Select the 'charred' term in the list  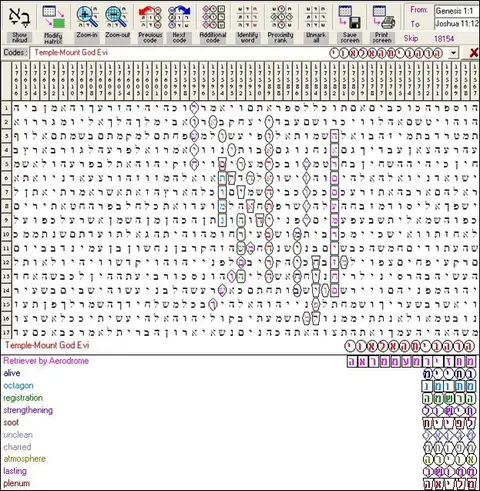pos(17,447)
